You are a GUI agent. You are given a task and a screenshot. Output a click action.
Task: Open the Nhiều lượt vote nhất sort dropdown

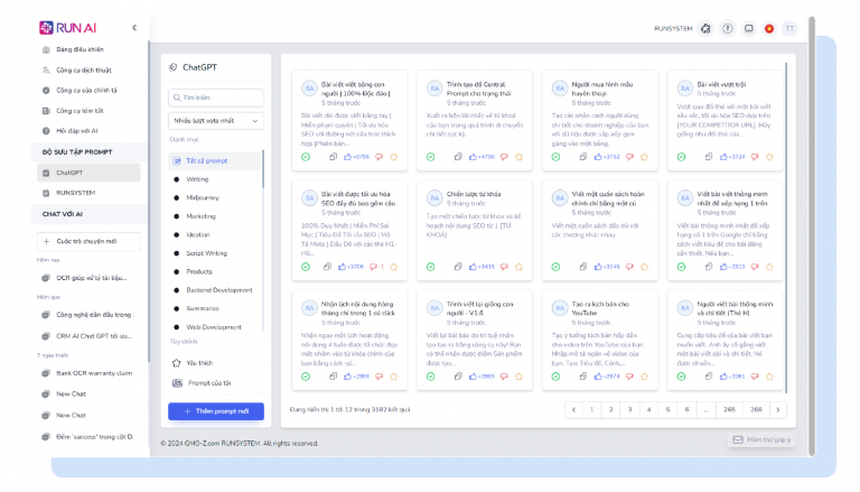point(216,121)
